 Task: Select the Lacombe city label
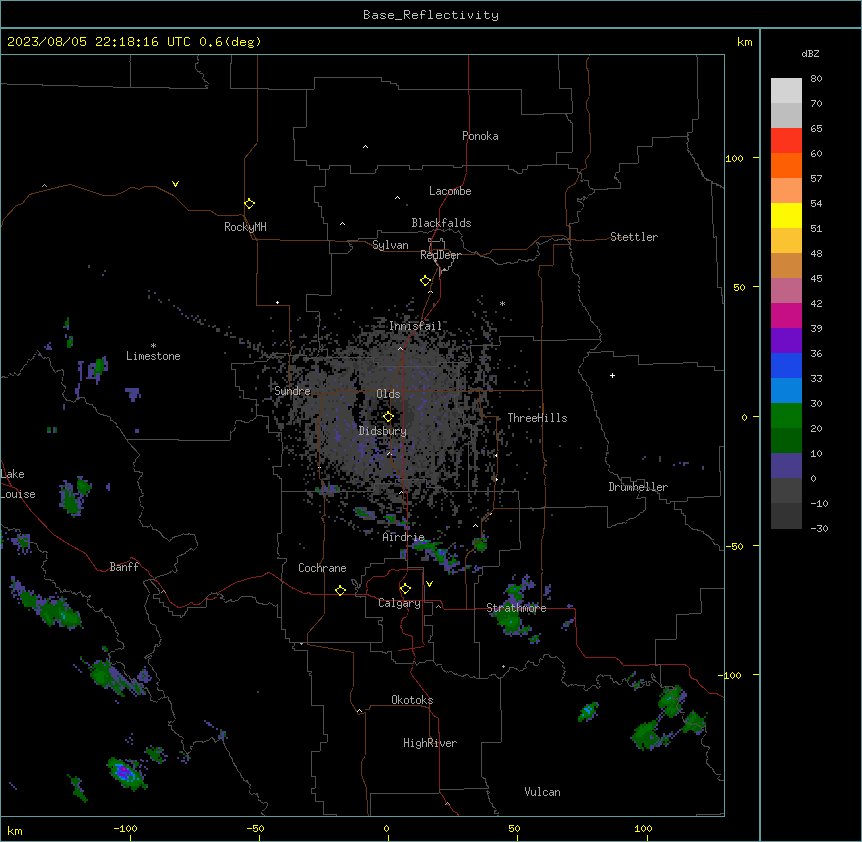point(450,191)
